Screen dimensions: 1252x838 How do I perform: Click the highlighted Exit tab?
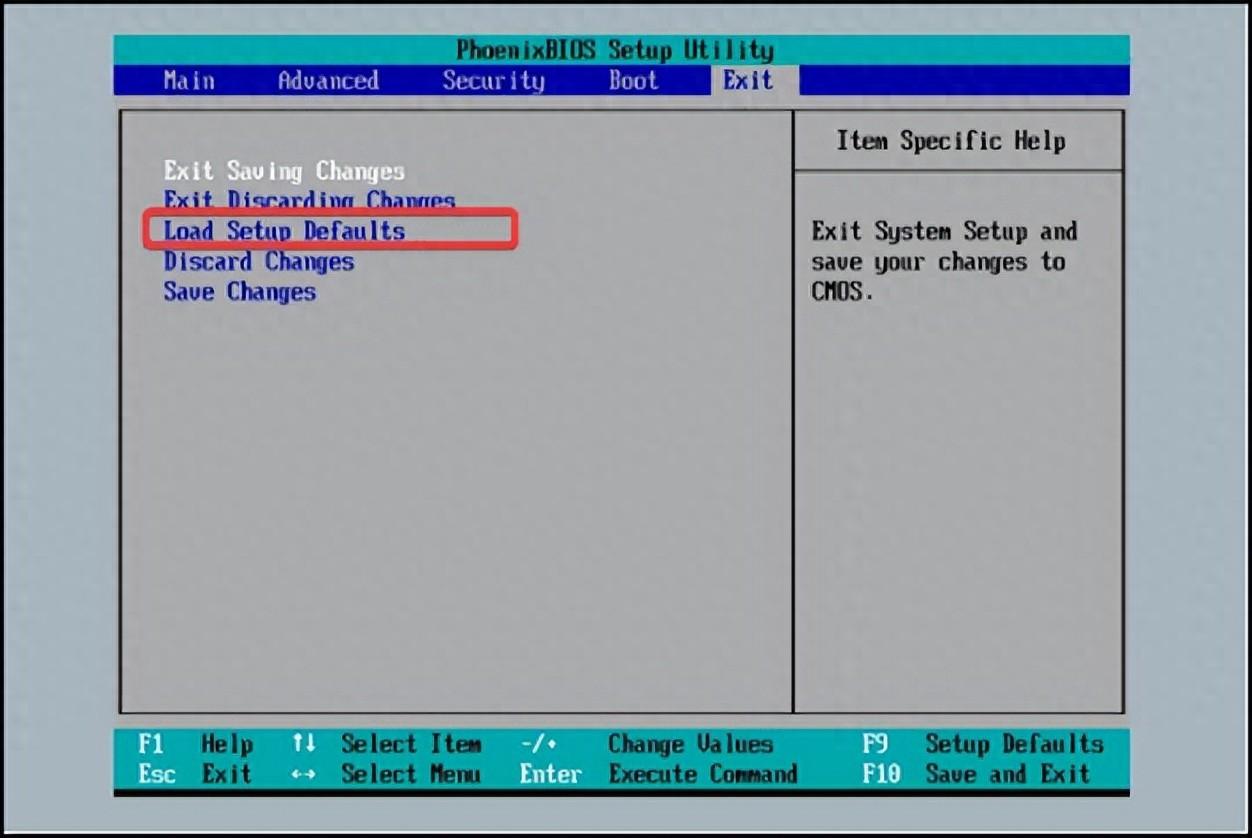748,81
